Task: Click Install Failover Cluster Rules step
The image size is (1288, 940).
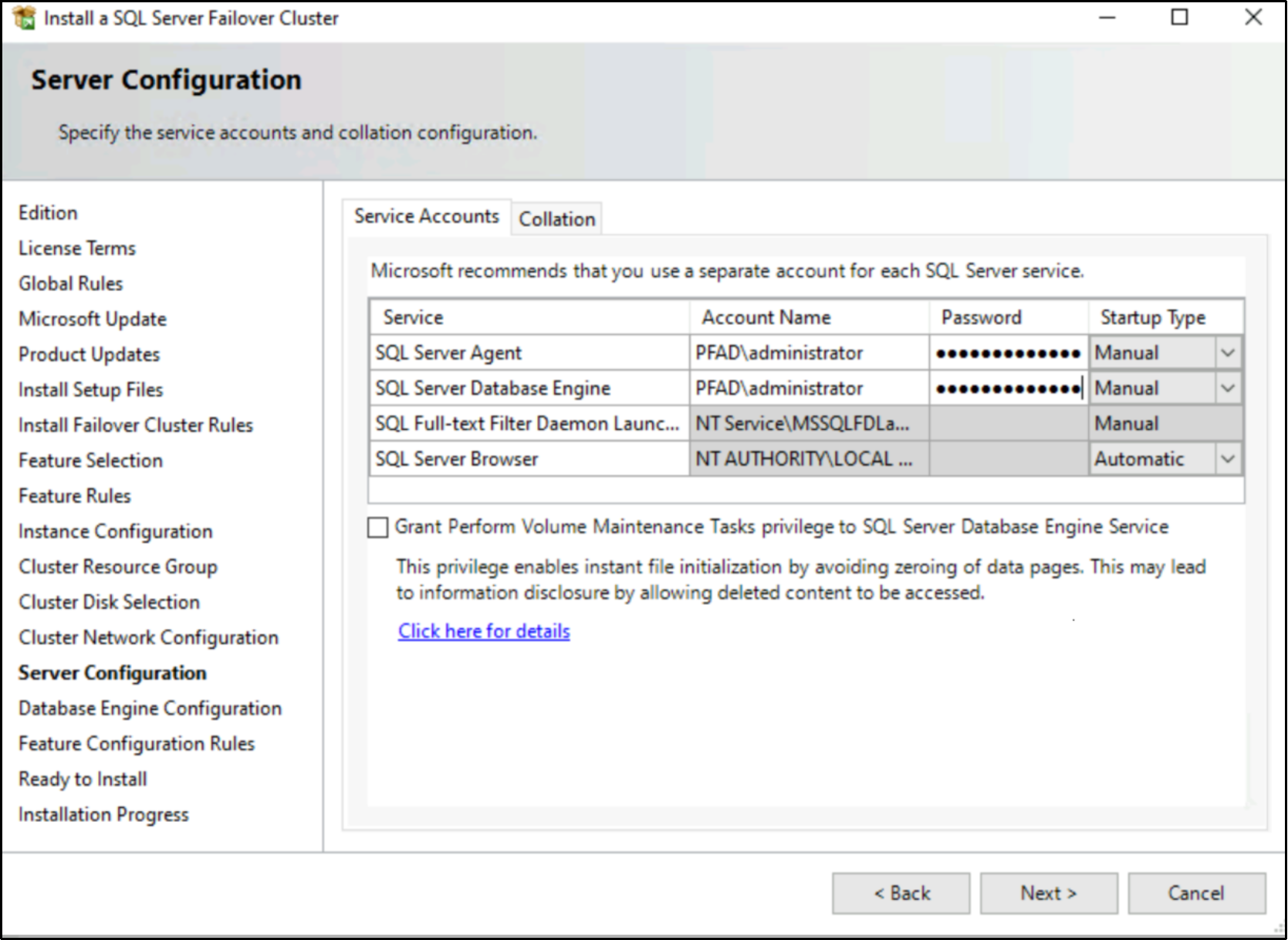Action: pos(136,425)
